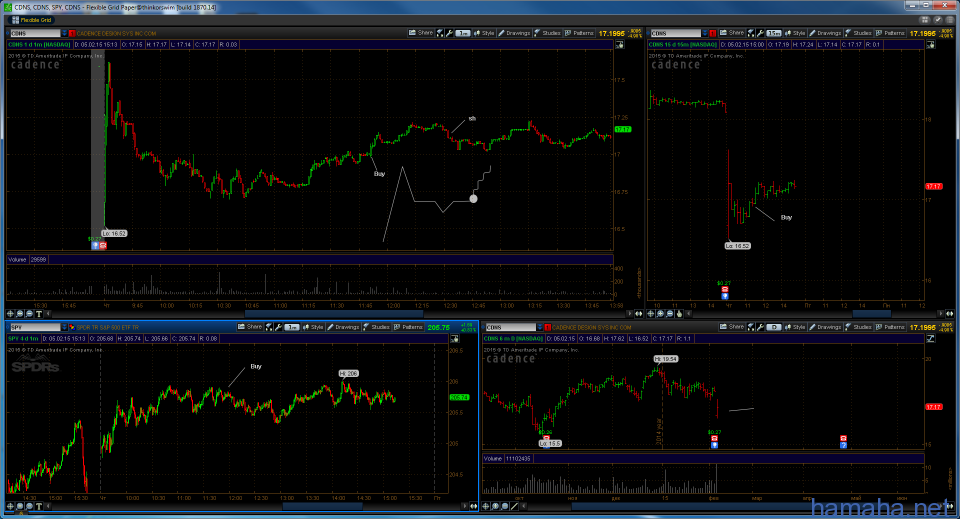Image resolution: width=960 pixels, height=519 pixels.
Task: Click Volume label in top-left chart
Action: [x=17, y=260]
